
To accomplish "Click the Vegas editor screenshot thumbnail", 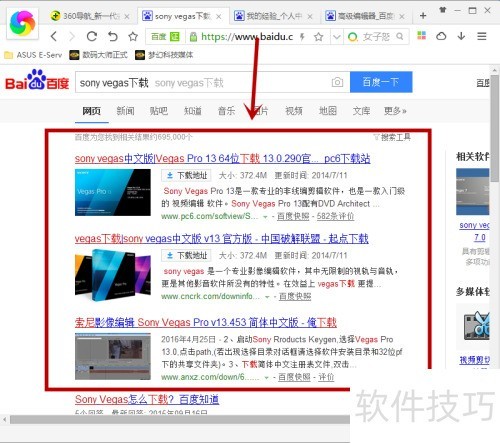I will tap(113, 356).
